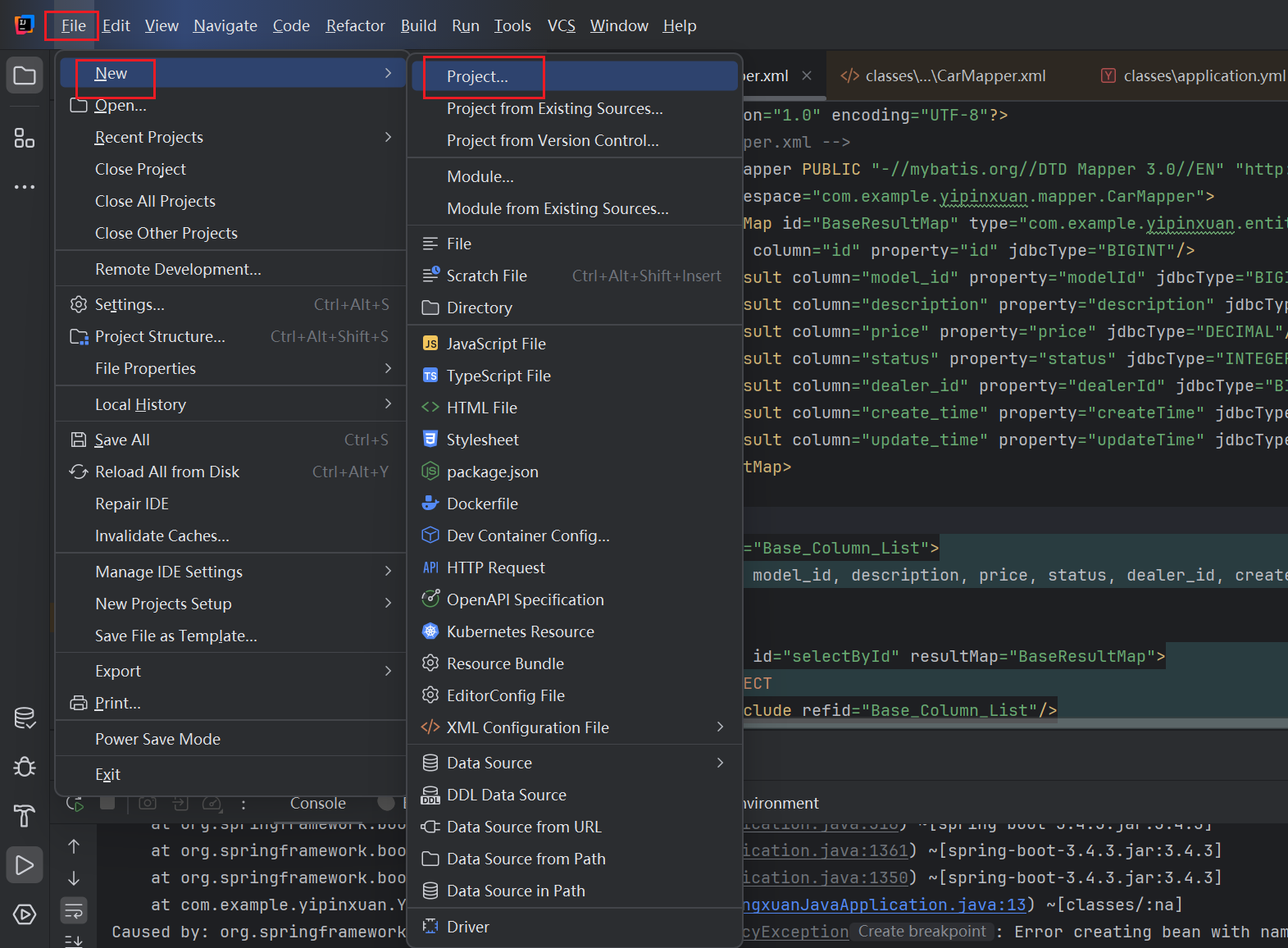Image resolution: width=1288 pixels, height=948 pixels.
Task: Open the Database tool window icon
Action: [x=25, y=718]
